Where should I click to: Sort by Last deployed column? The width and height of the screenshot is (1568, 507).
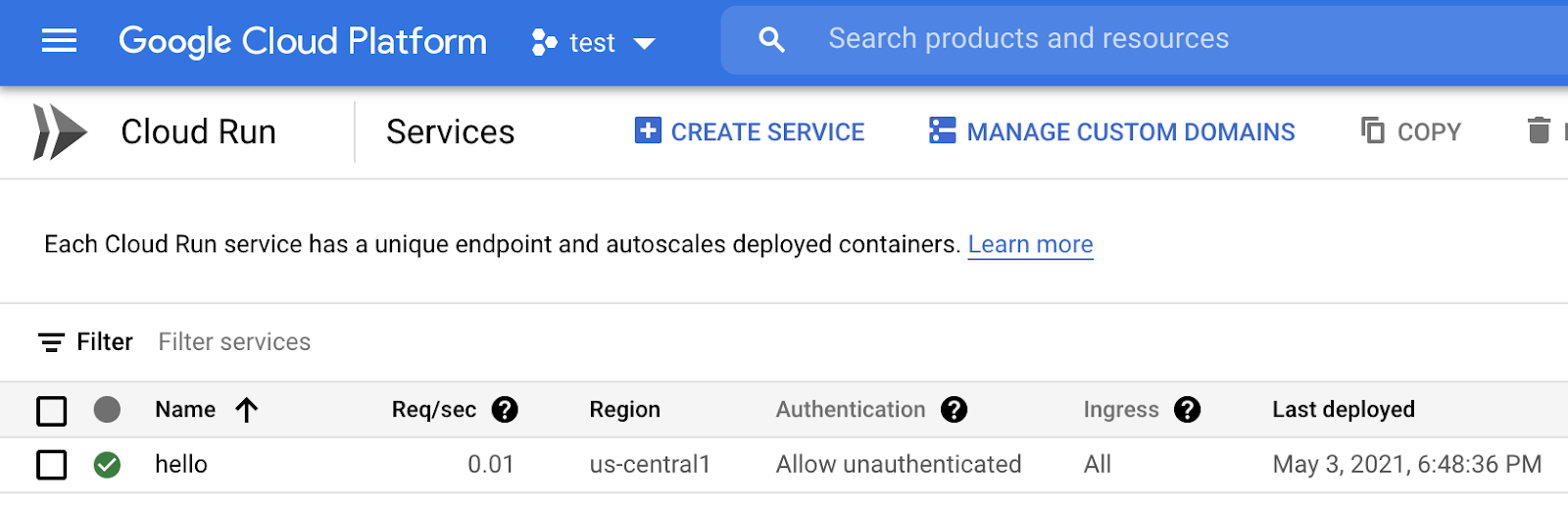click(x=1343, y=410)
